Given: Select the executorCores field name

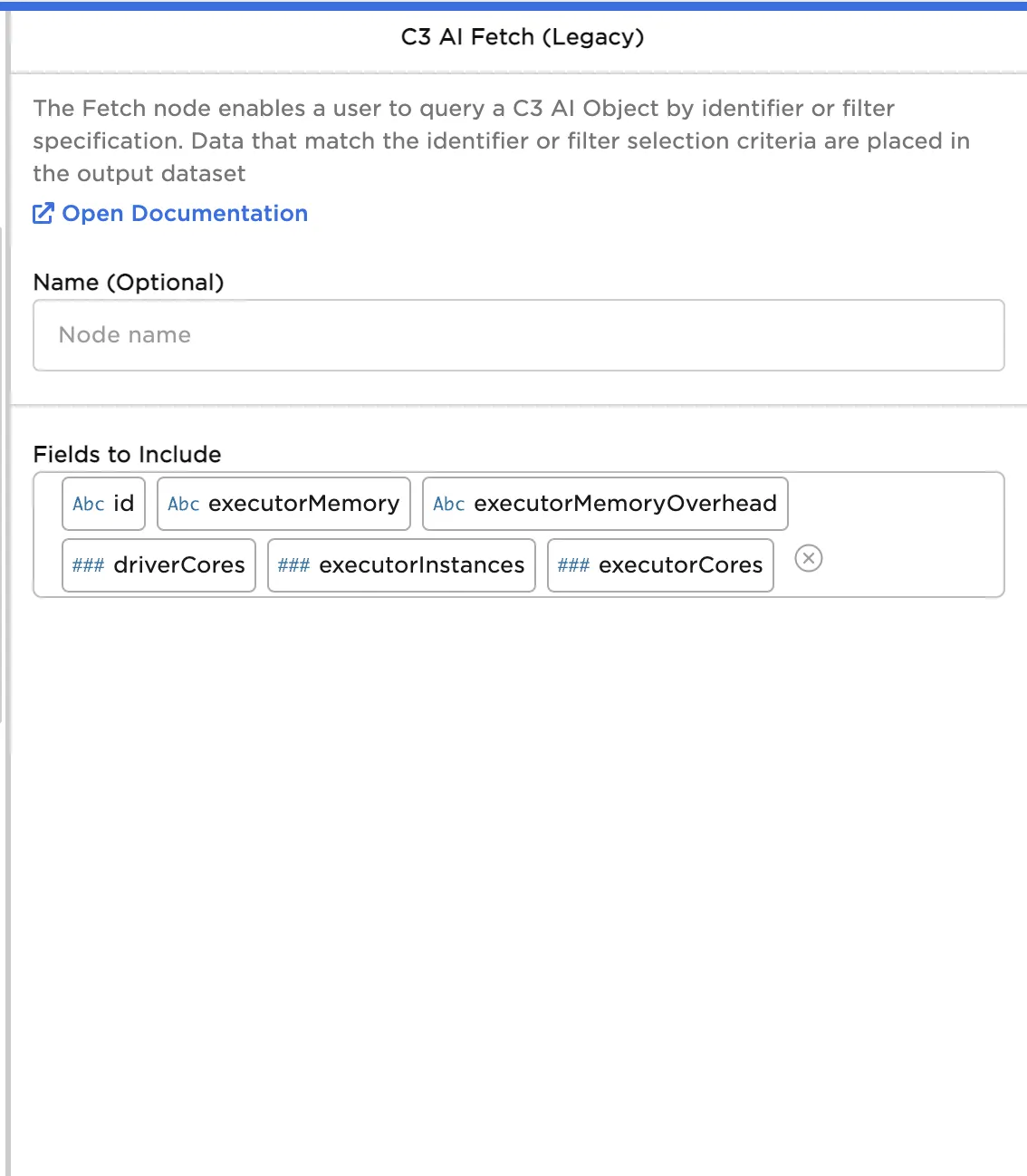Looking at the screenshot, I should click(x=681, y=565).
